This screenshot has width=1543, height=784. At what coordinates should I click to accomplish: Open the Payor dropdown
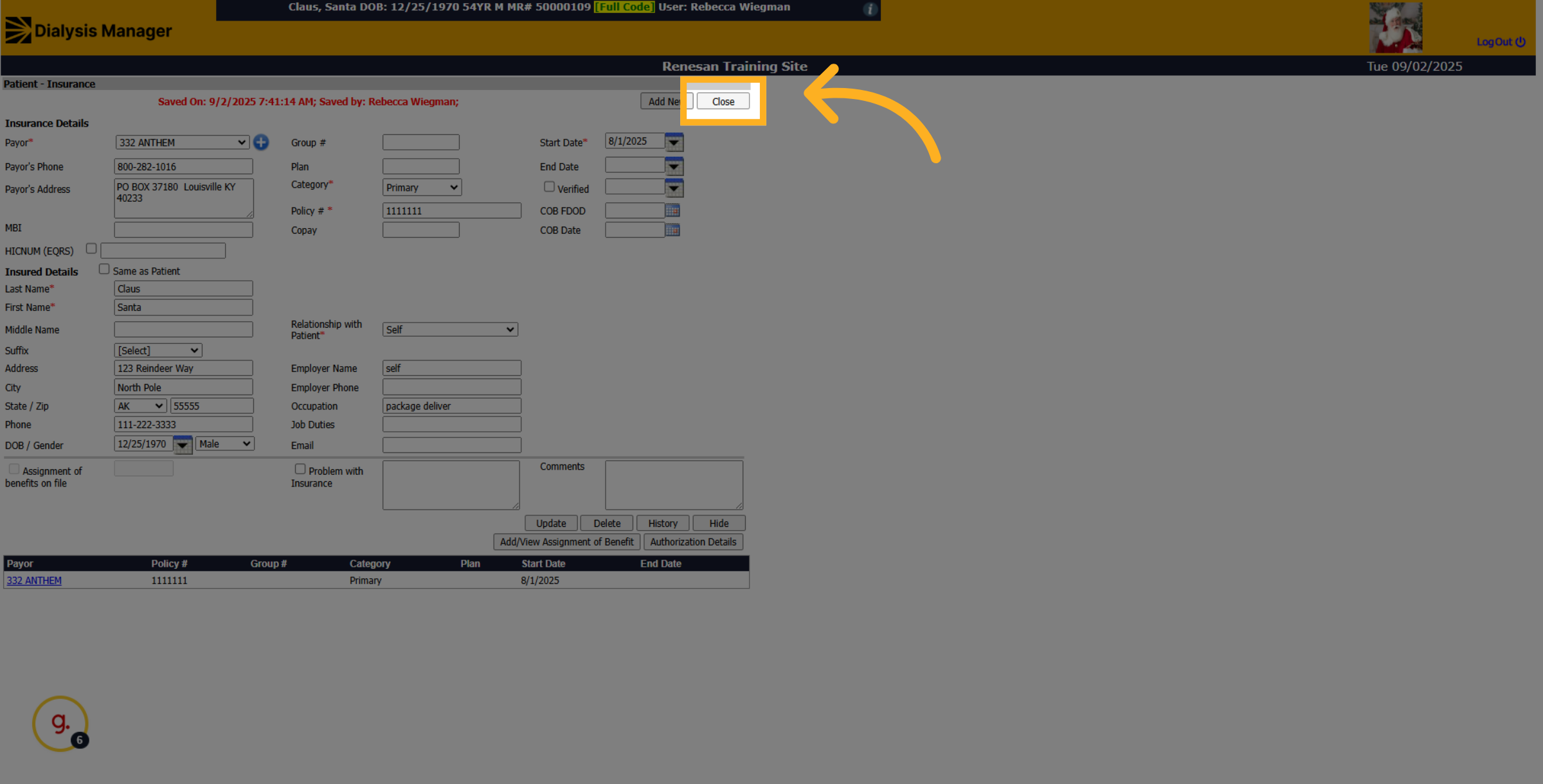[182, 142]
